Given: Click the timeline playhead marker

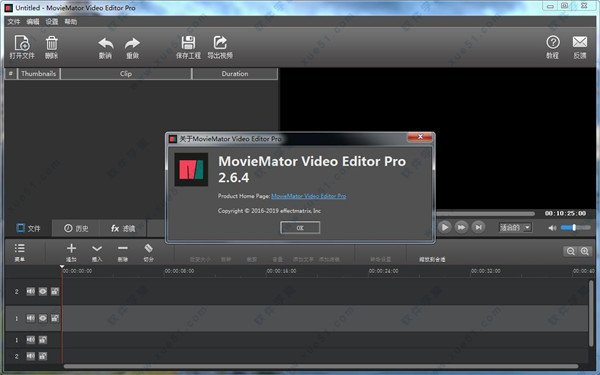Looking at the screenshot, I should pos(62,266).
